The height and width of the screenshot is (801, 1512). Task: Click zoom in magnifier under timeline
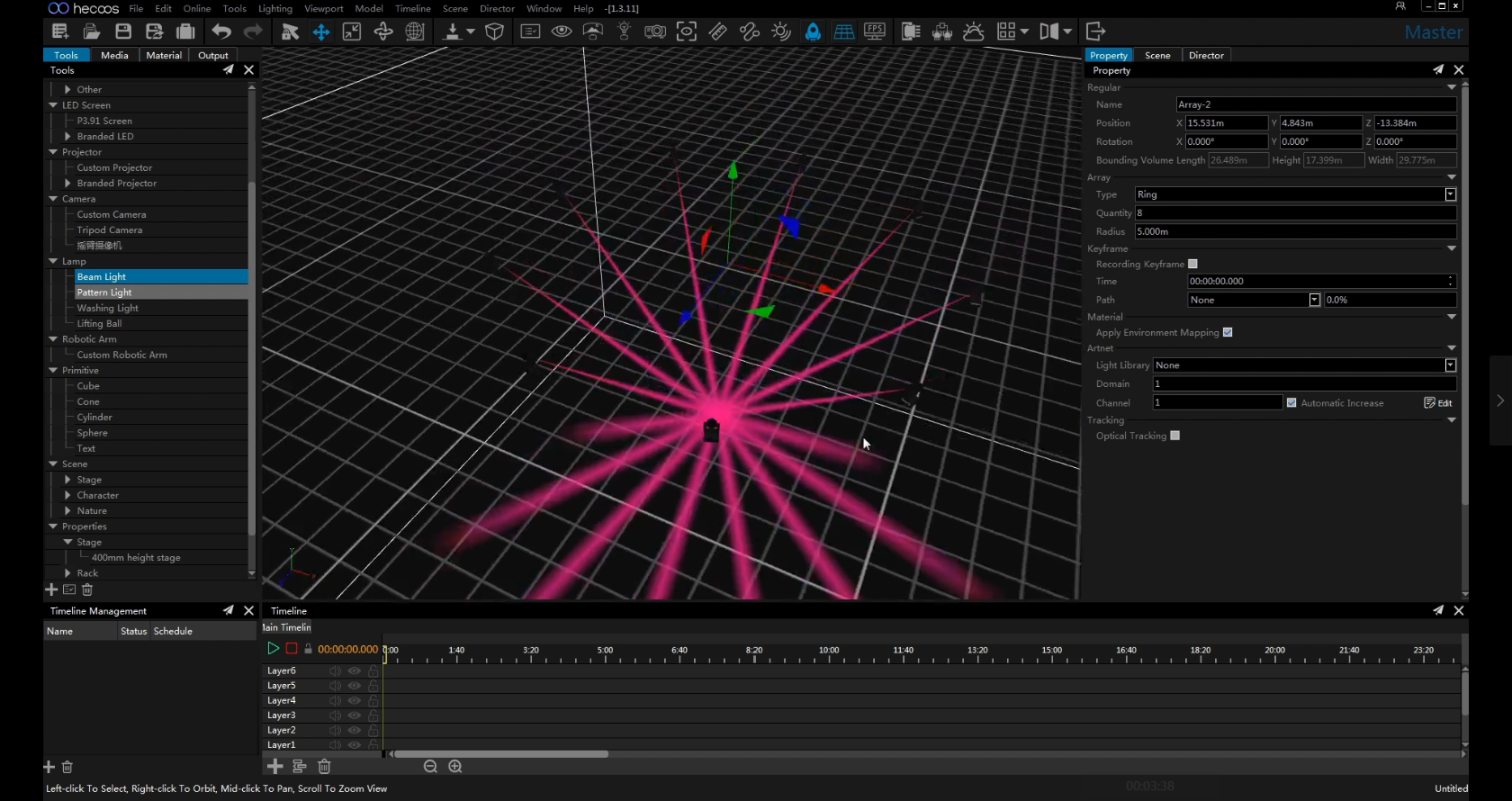tap(455, 767)
